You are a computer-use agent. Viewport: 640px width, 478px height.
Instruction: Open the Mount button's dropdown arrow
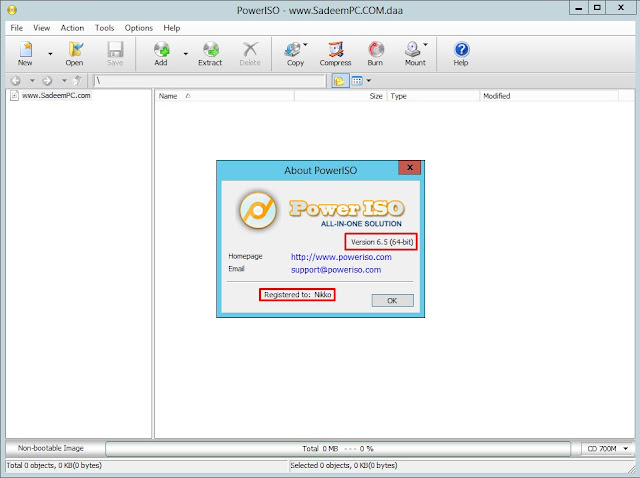pos(425,44)
